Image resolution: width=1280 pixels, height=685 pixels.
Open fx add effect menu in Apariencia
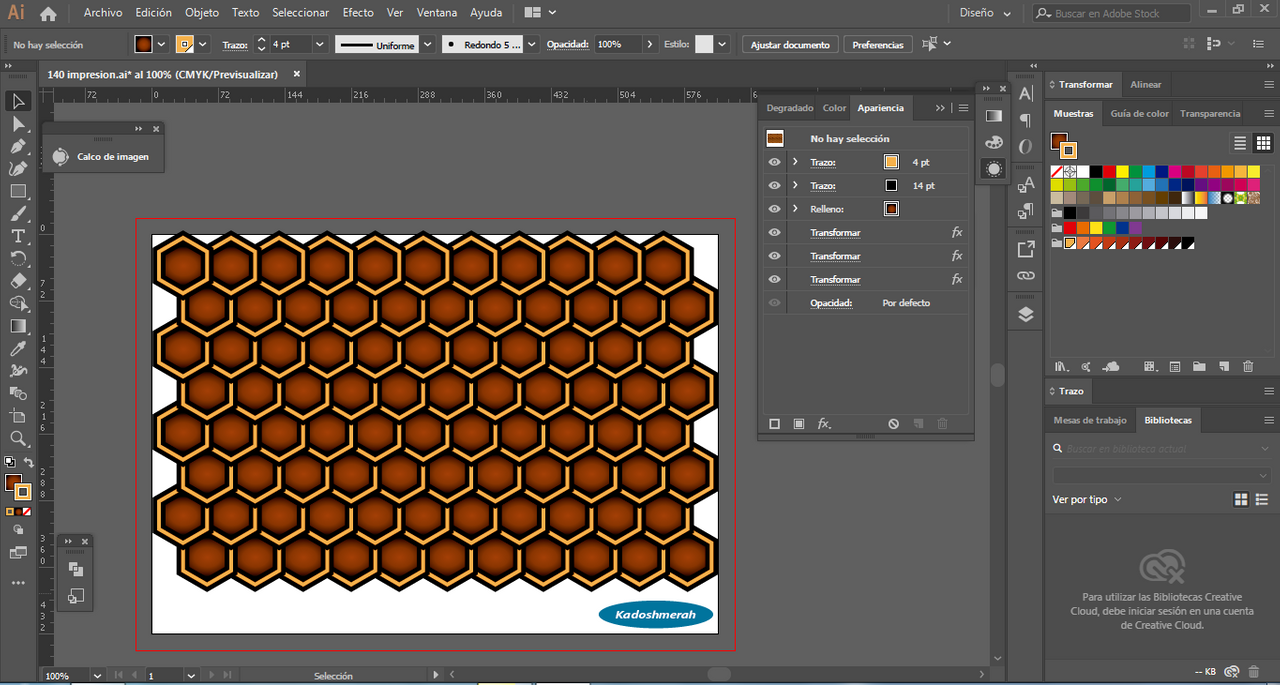824,424
